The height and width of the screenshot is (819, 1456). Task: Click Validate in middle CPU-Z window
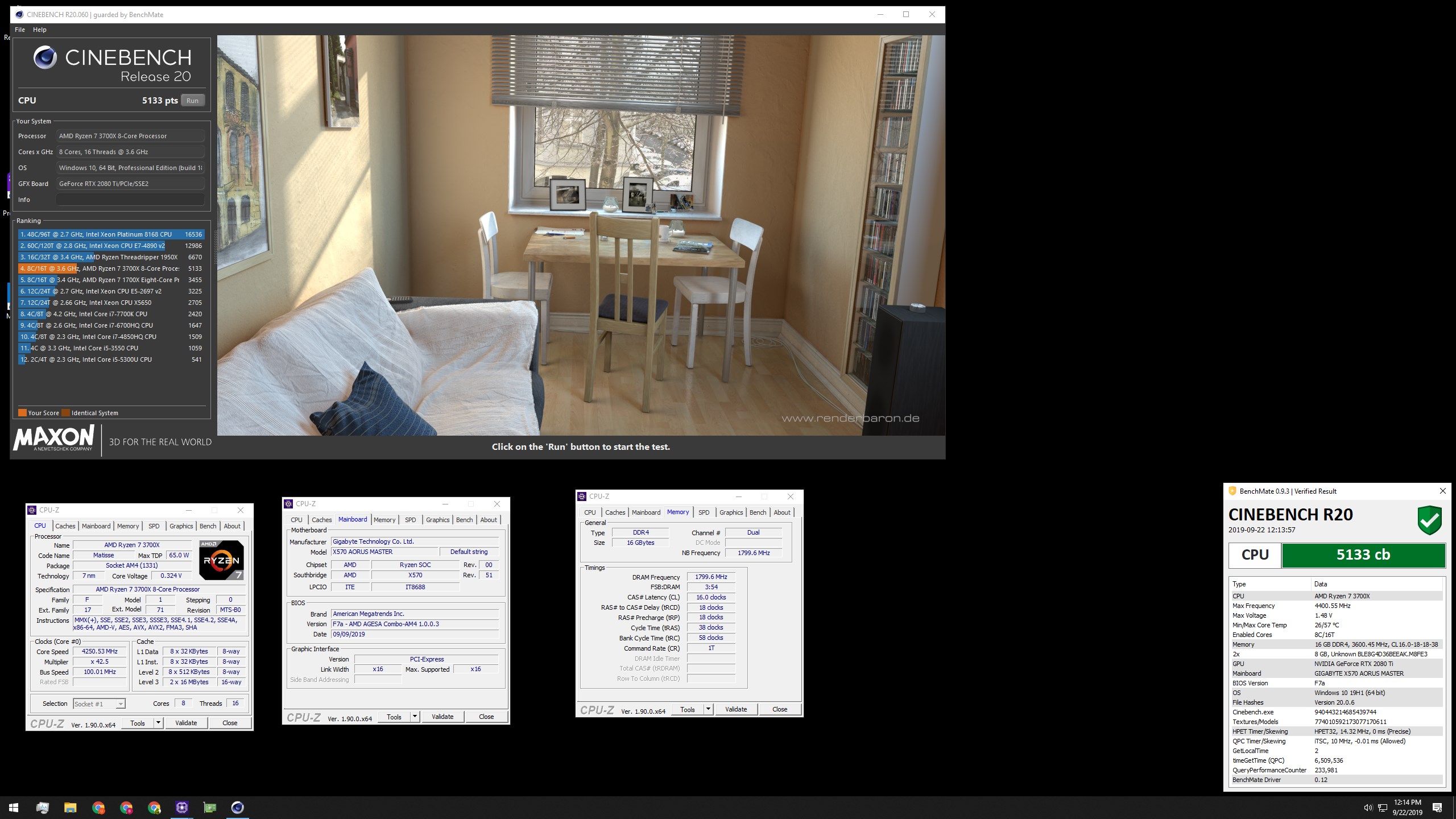[442, 717]
